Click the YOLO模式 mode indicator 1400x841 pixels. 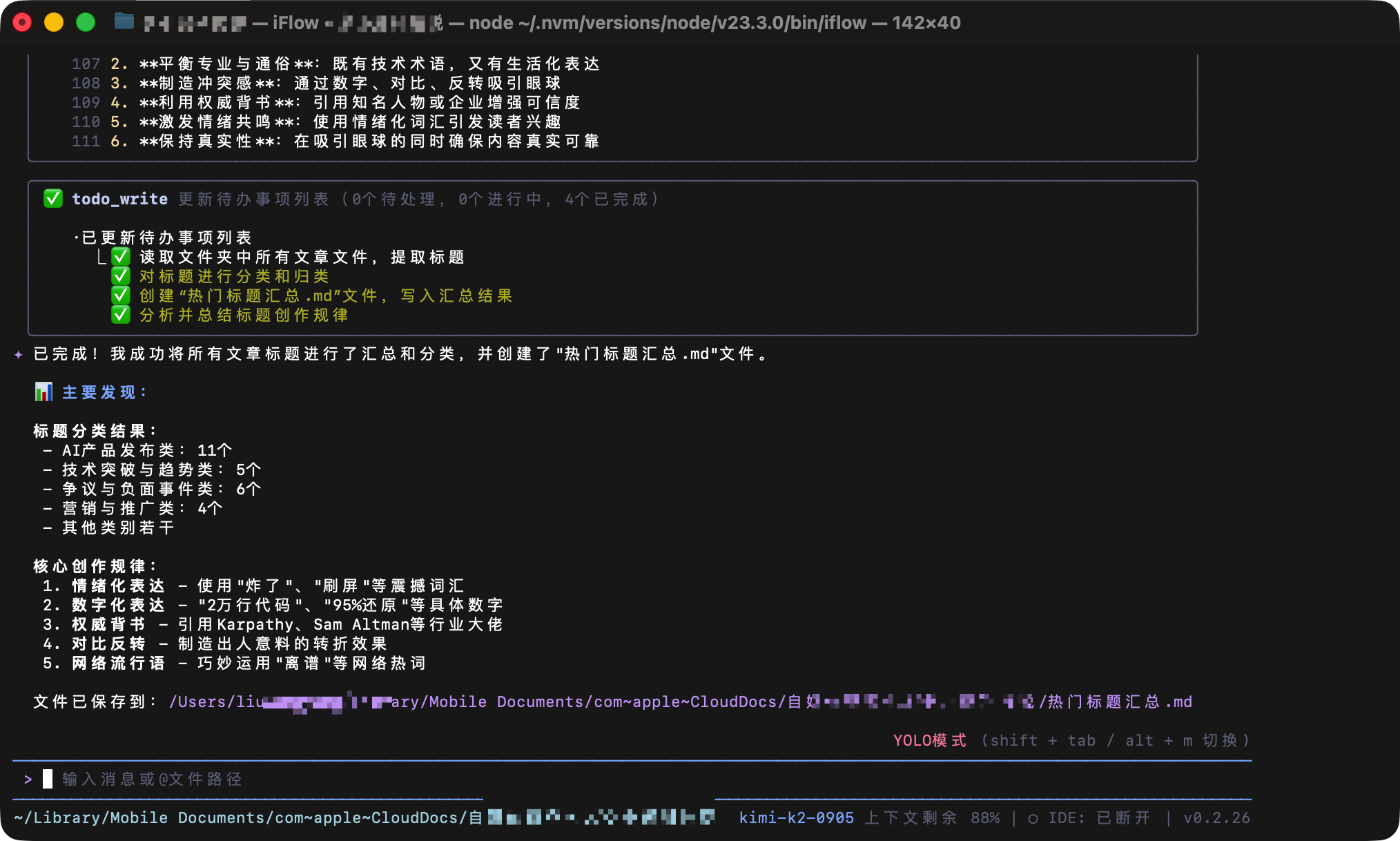pos(929,740)
